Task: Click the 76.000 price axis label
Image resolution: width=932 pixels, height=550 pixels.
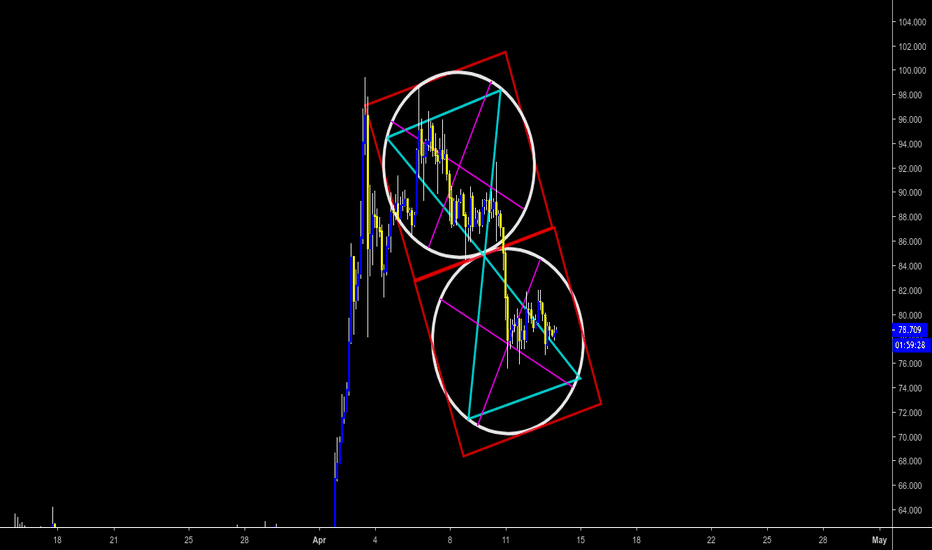Action: pyautogui.click(x=912, y=363)
